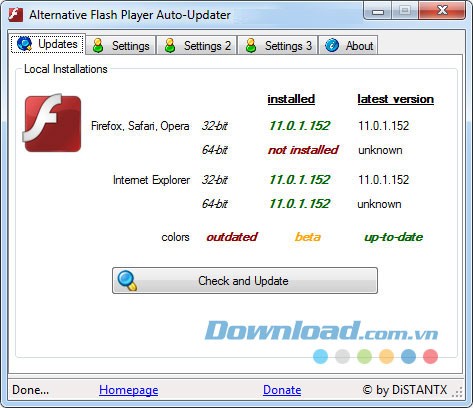
Task: Click the Check and Update button
Action: [x=245, y=281]
